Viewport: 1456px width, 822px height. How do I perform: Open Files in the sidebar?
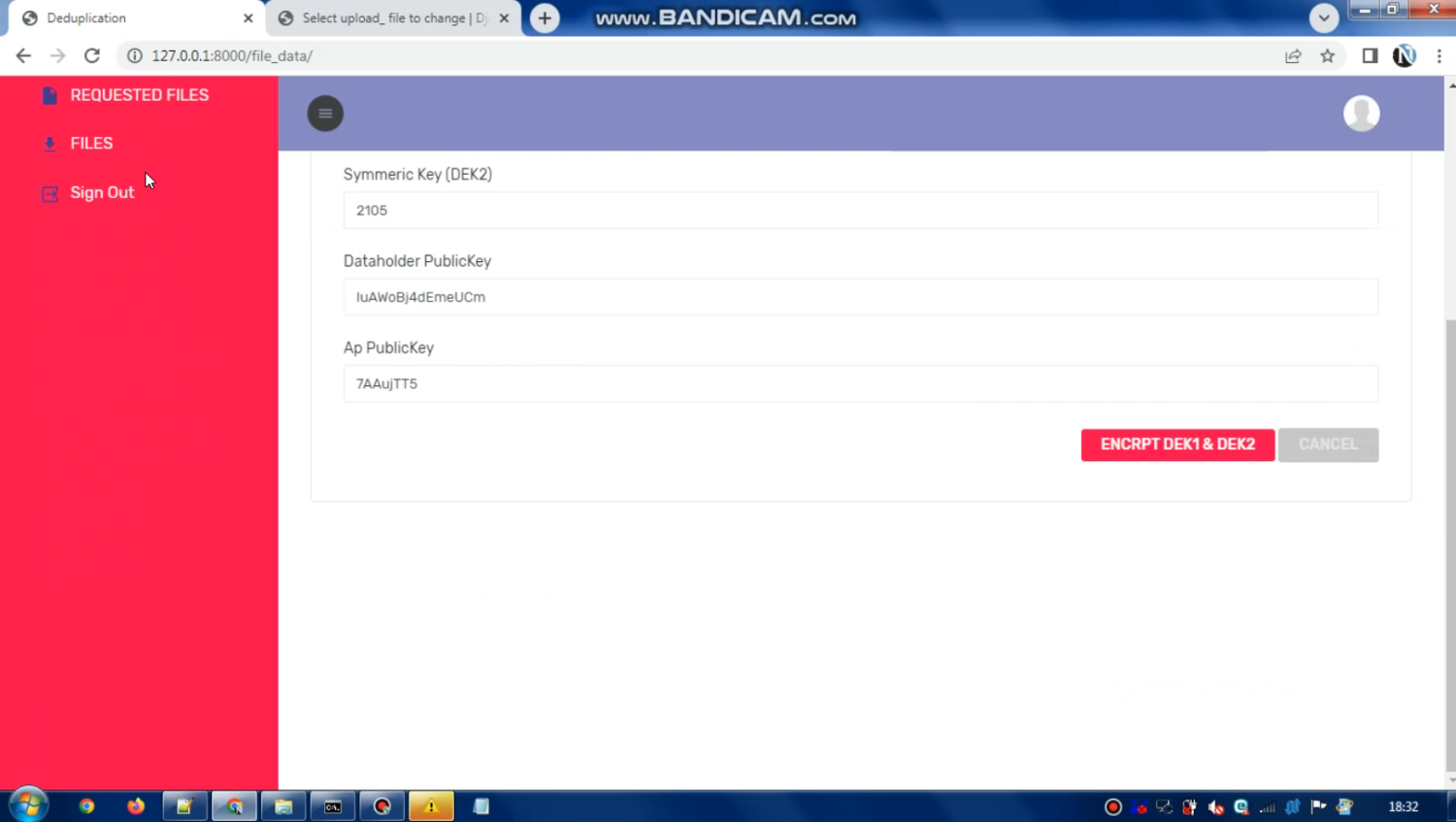pyautogui.click(x=91, y=144)
